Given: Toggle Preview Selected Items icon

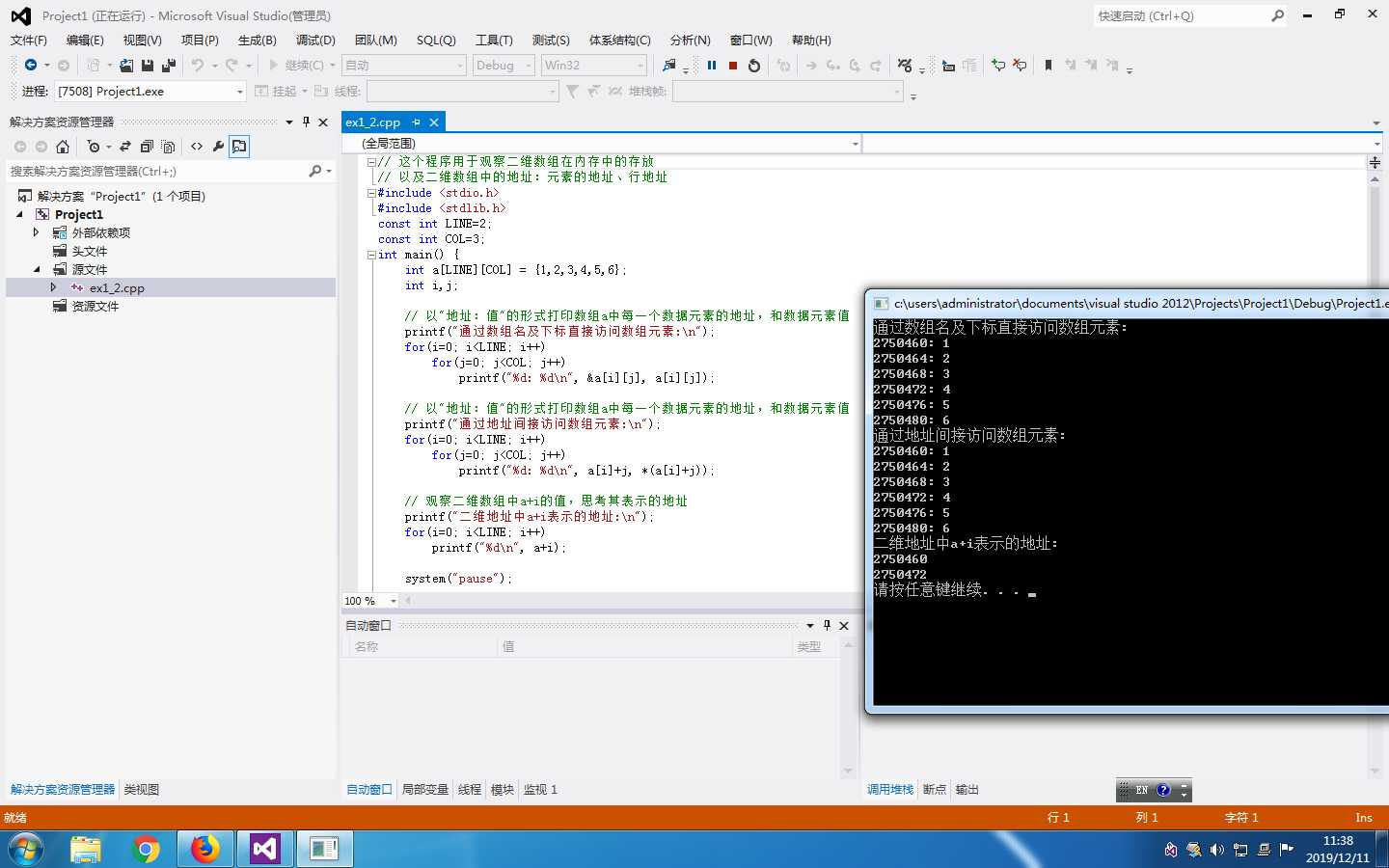Looking at the screenshot, I should tap(239, 147).
